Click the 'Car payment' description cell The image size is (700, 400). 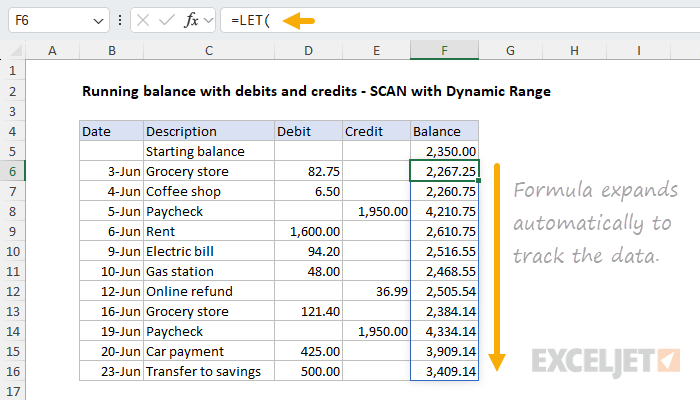click(208, 351)
